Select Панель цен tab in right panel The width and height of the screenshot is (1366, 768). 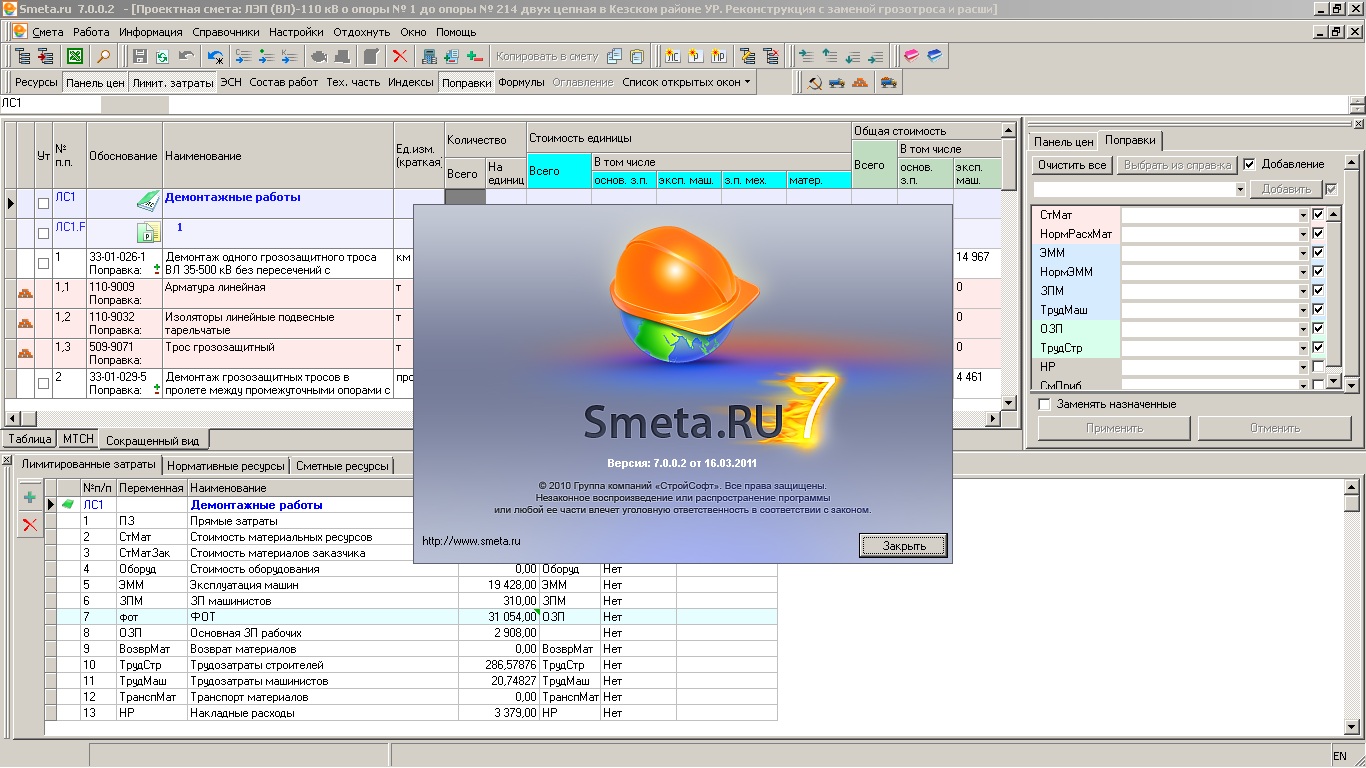[1063, 141]
